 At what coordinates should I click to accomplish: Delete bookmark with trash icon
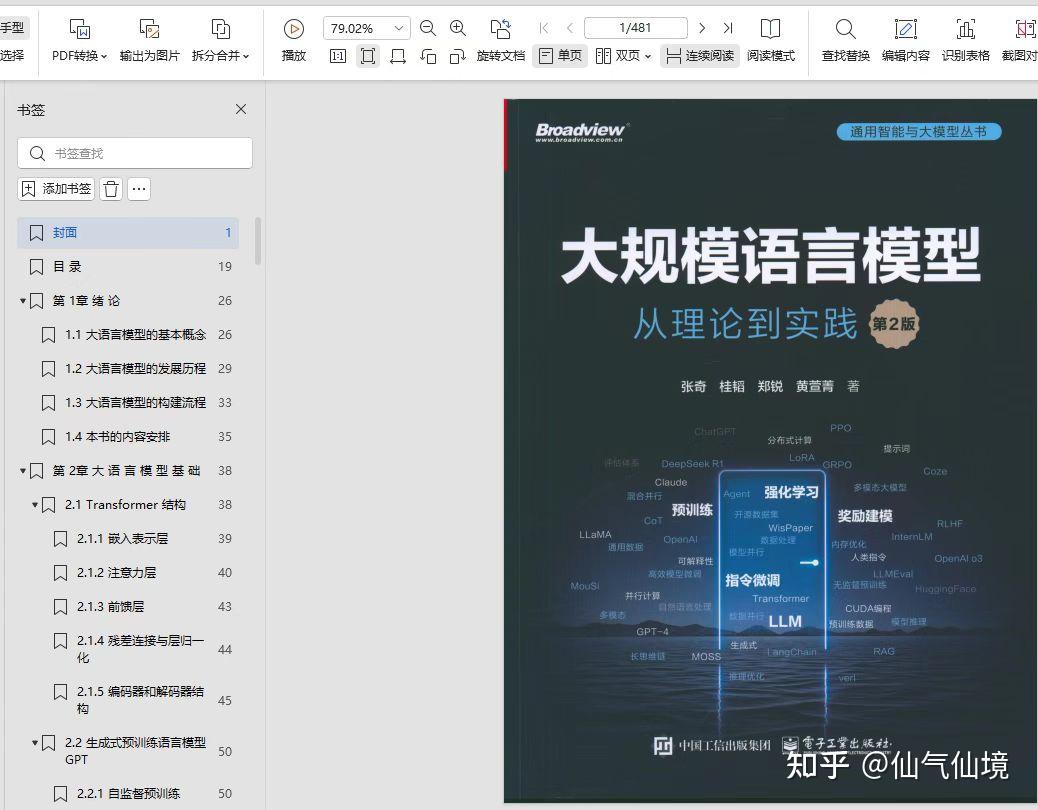[x=111, y=189]
